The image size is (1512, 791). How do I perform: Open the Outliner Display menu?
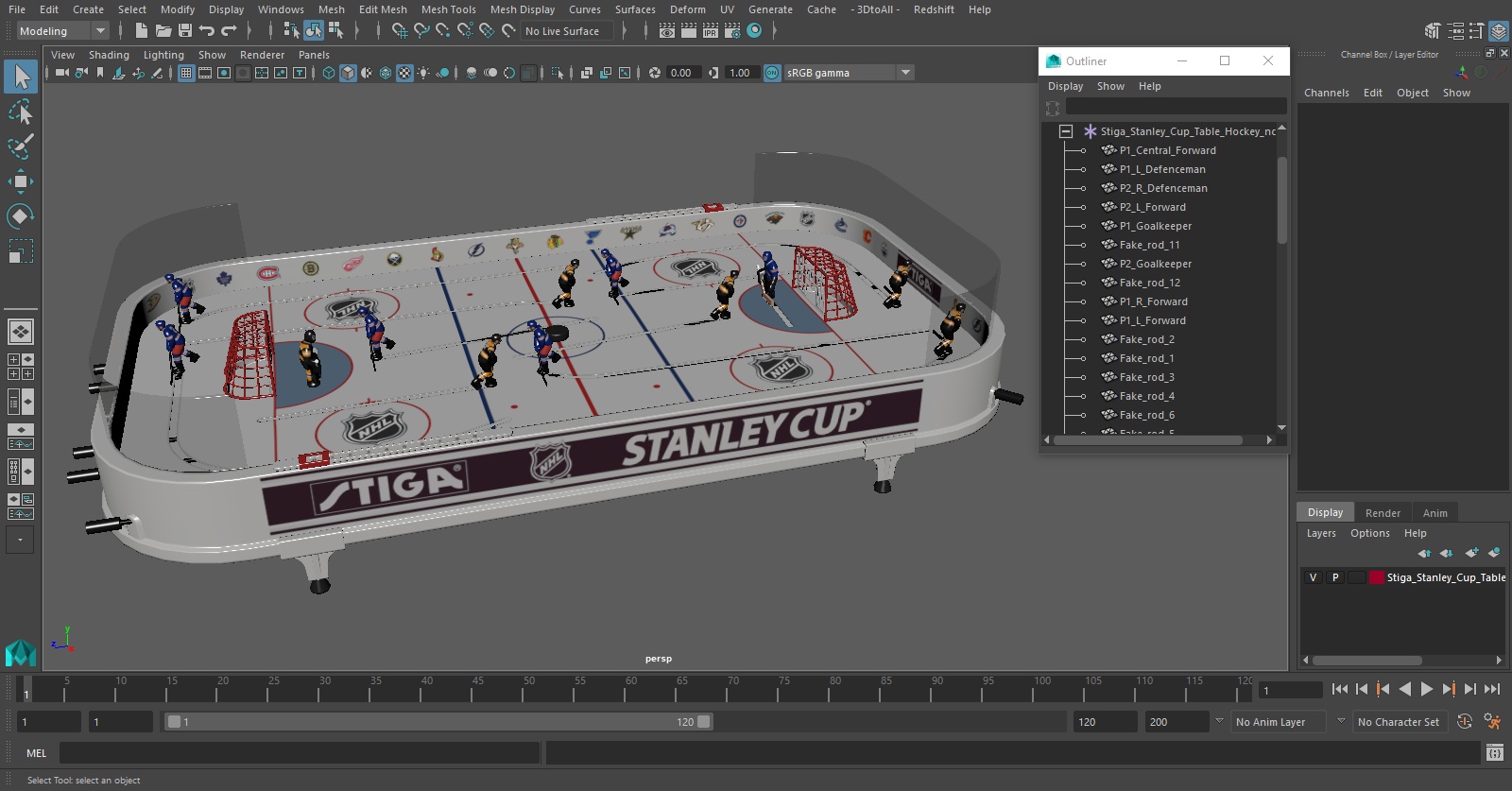(1065, 86)
